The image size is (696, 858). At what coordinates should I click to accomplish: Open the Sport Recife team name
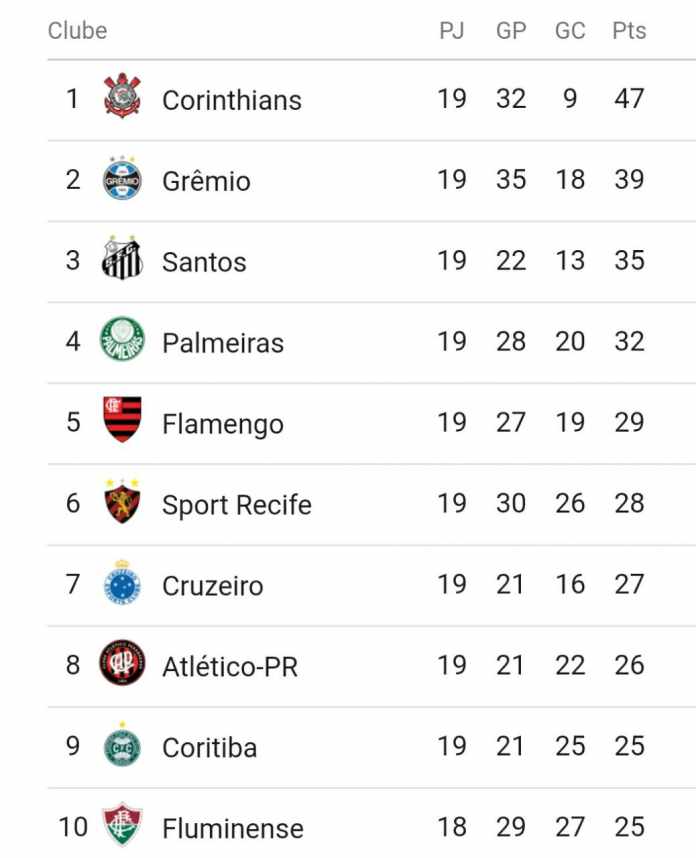[x=236, y=505]
